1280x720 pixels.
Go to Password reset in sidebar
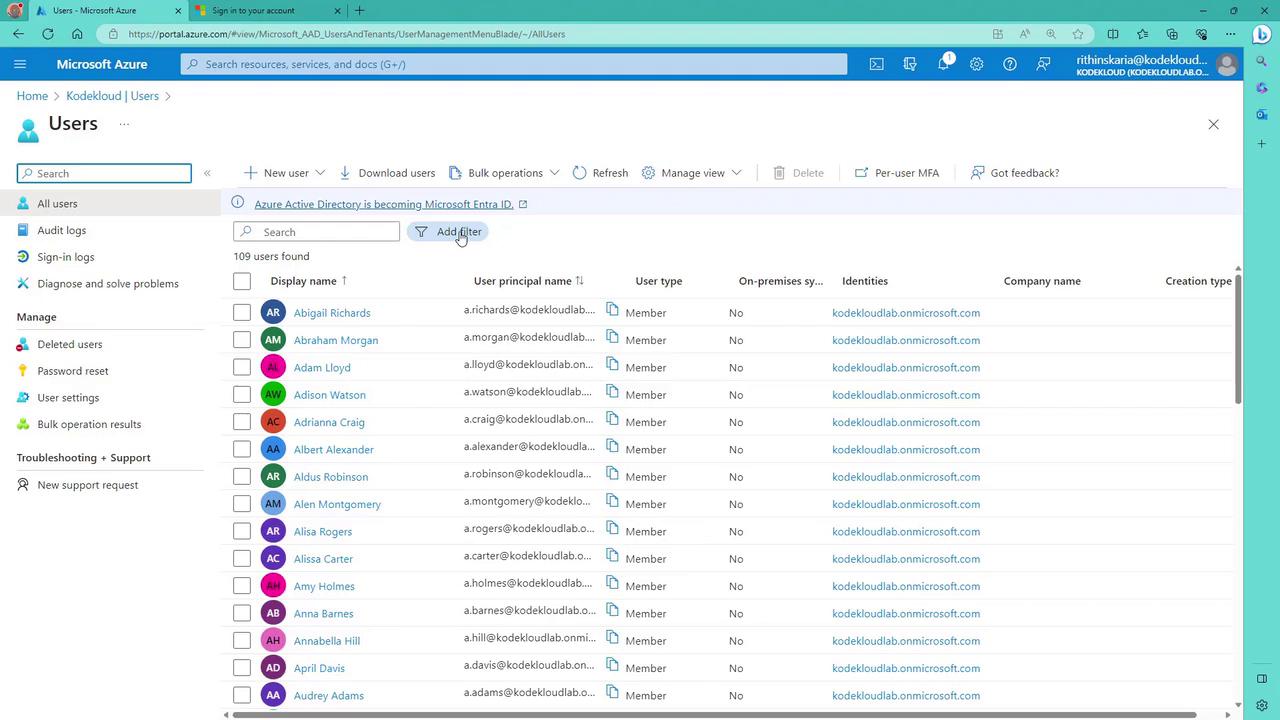coord(73,371)
